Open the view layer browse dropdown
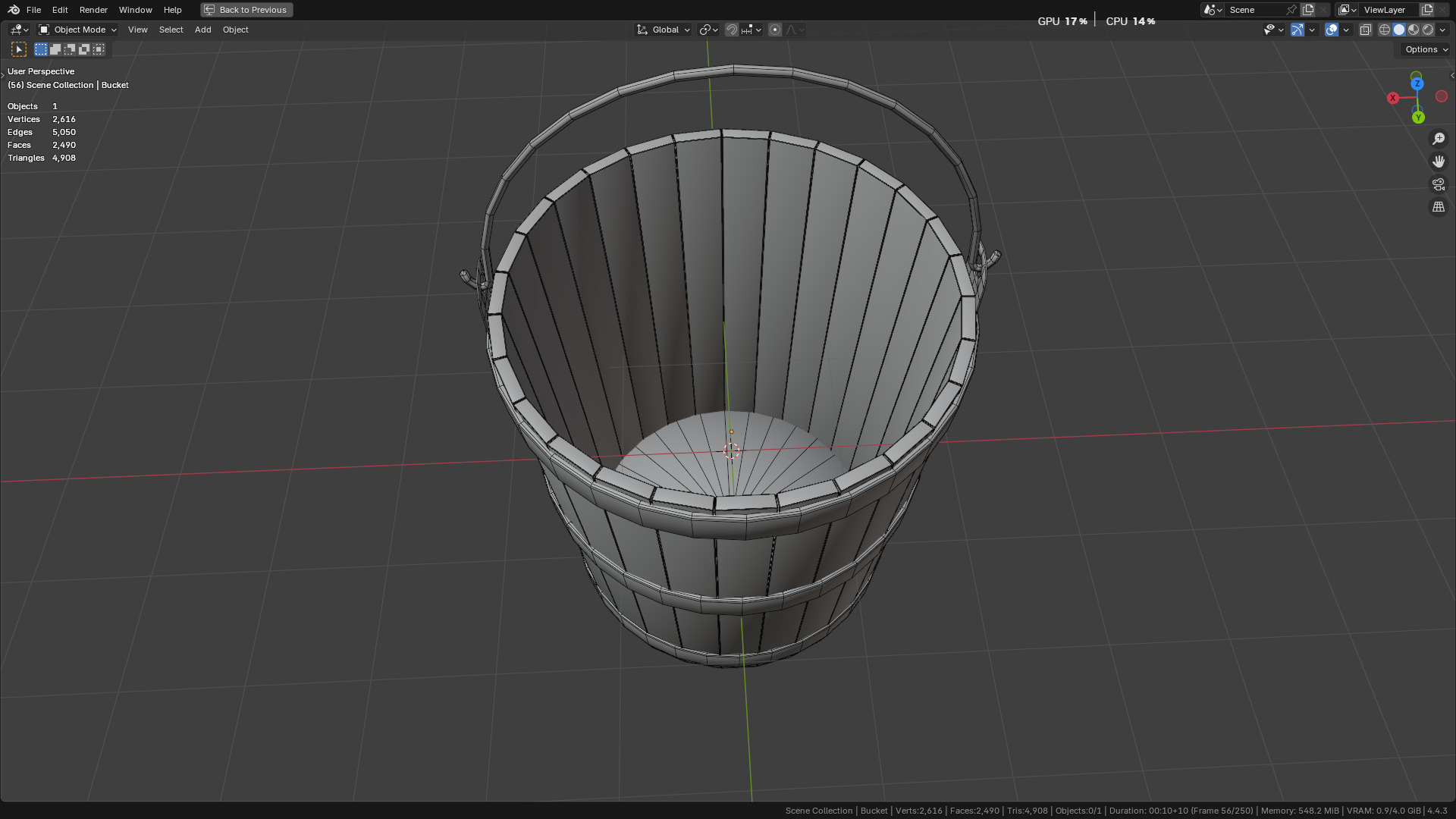The width and height of the screenshot is (1456, 819). coord(1347,10)
